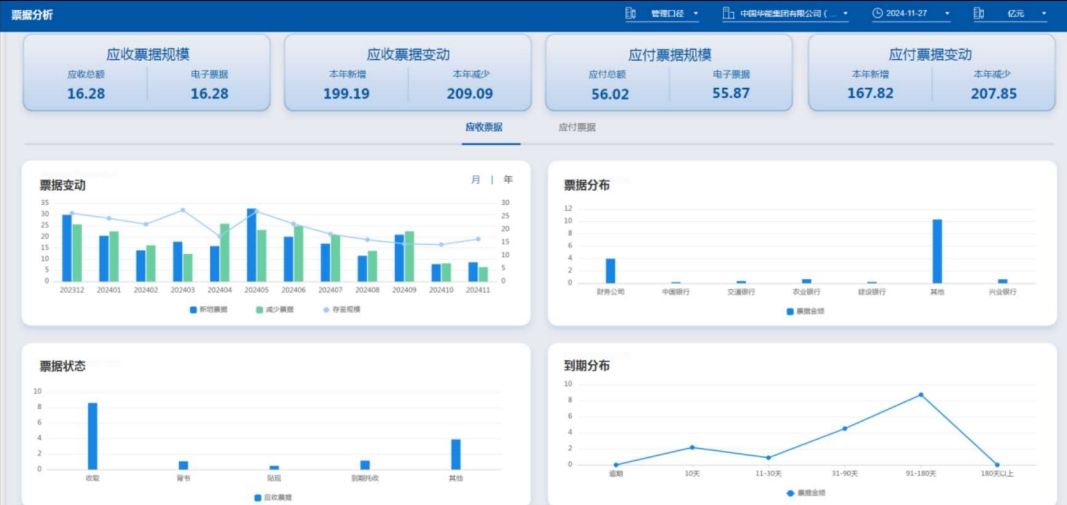Click the company icon before 中国华能集团有限公司
The image size is (1067, 505).
point(727,13)
